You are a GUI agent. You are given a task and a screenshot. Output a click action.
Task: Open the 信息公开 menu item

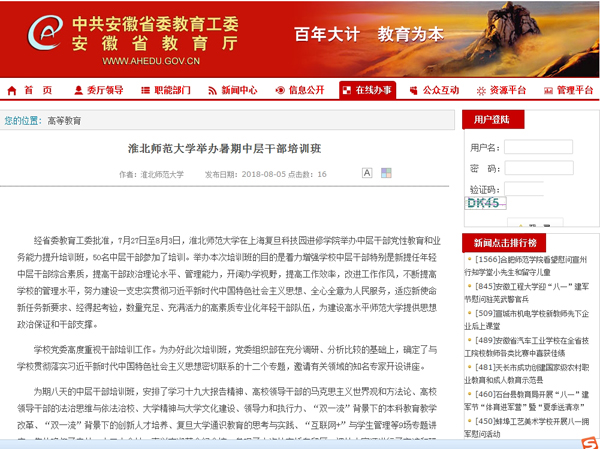click(307, 90)
